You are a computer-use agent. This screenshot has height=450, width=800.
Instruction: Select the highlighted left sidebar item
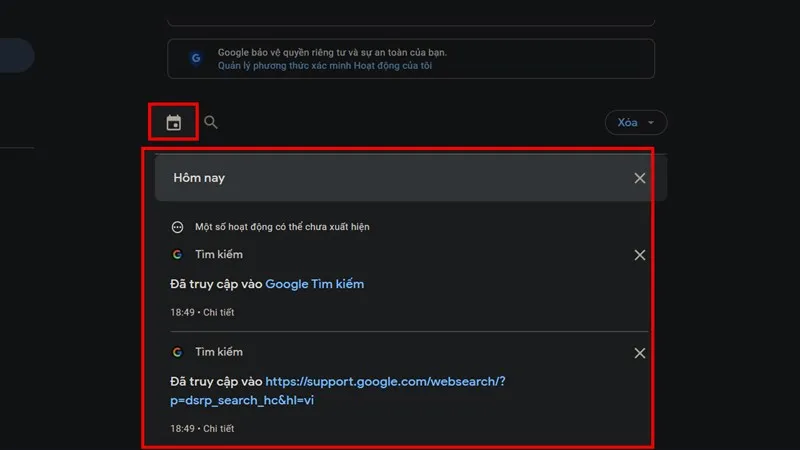(15, 55)
